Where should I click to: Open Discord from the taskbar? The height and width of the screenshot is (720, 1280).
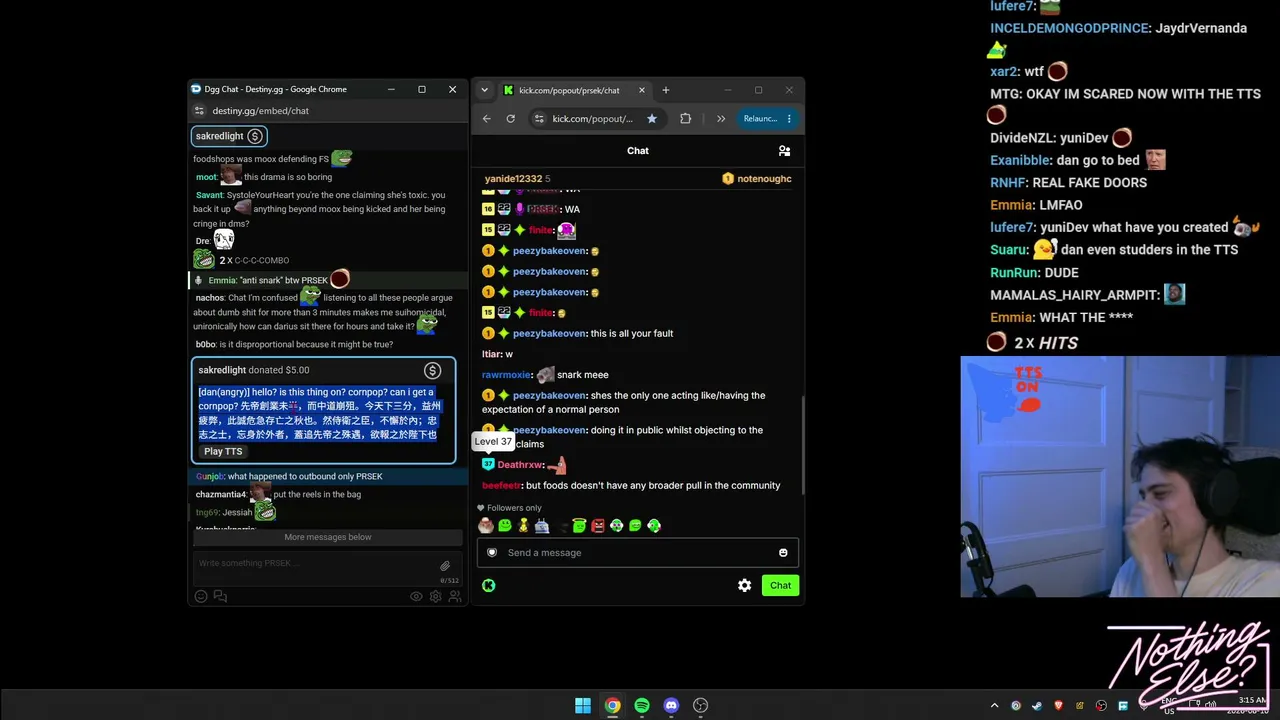(x=671, y=705)
